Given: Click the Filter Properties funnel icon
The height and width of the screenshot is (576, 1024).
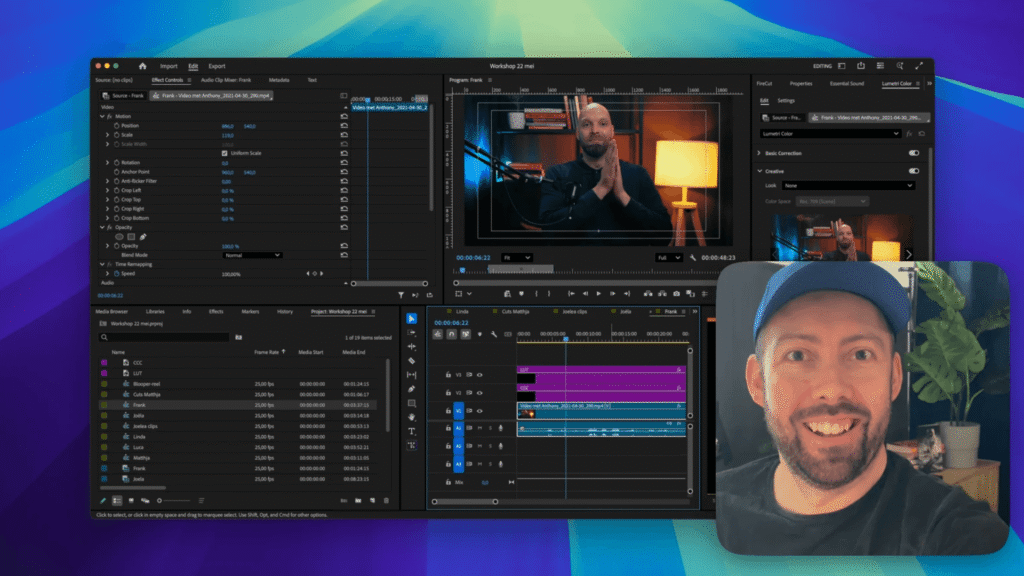Looking at the screenshot, I should [401, 295].
